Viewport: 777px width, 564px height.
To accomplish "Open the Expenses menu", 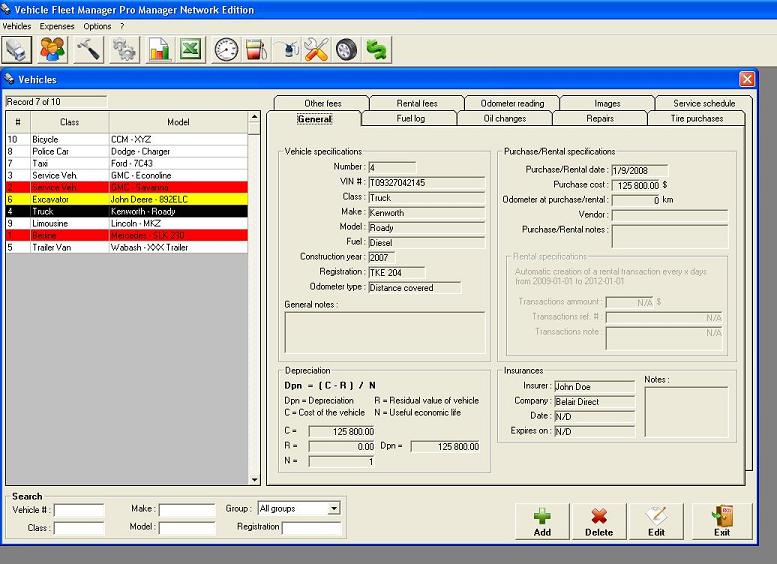I will pos(57,26).
